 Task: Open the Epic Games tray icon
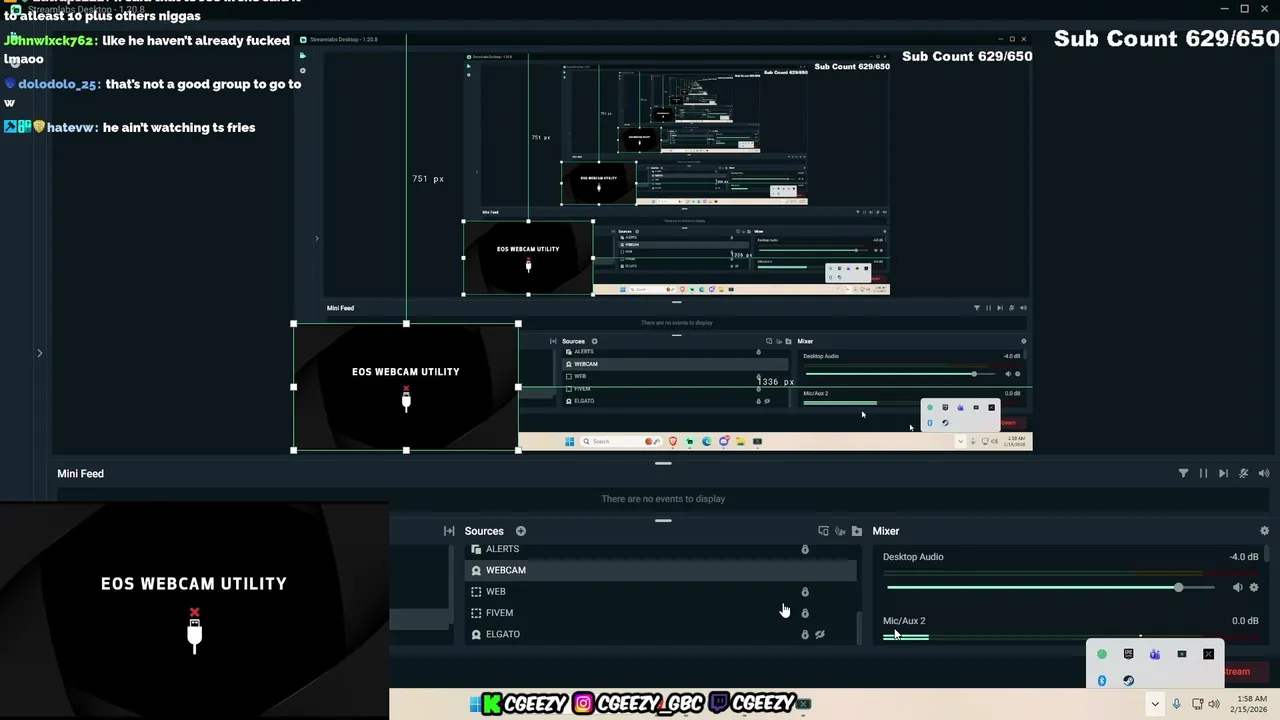pyautogui.click(x=1128, y=654)
